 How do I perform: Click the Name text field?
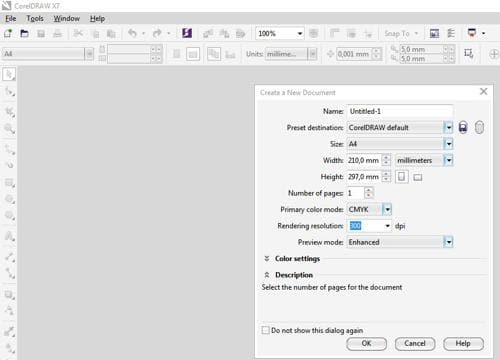(x=400, y=111)
